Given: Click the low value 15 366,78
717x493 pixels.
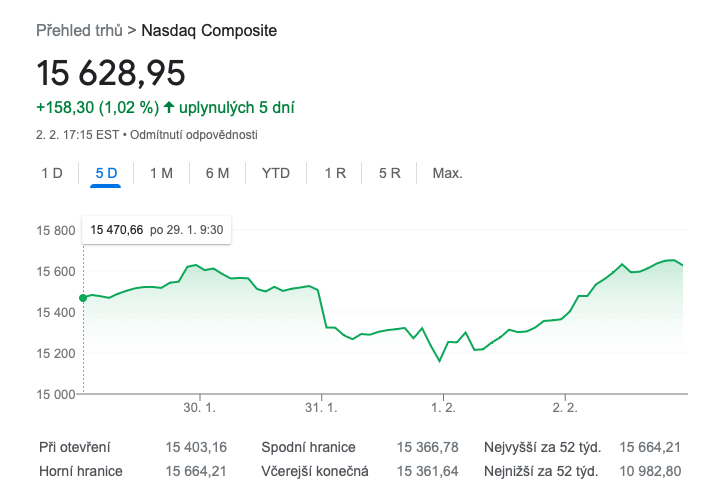Looking at the screenshot, I should point(428,447).
